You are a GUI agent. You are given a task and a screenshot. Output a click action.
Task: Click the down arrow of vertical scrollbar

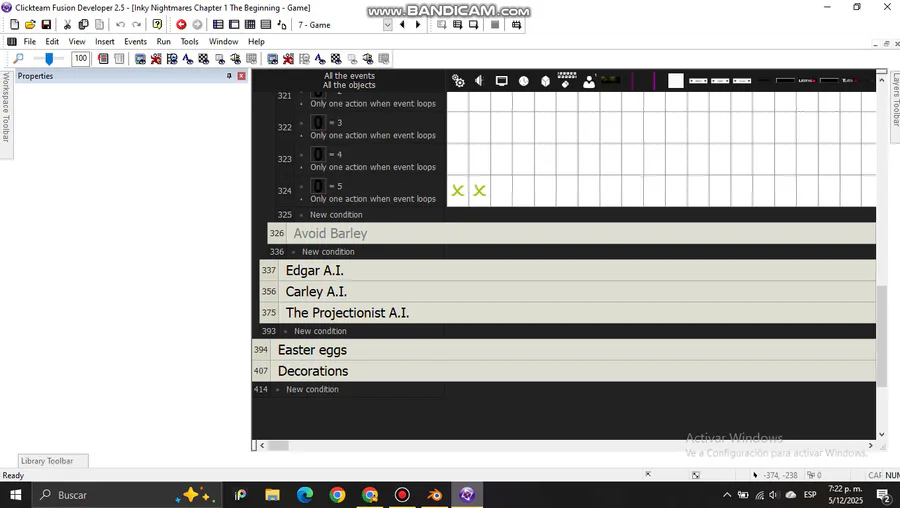(x=882, y=435)
